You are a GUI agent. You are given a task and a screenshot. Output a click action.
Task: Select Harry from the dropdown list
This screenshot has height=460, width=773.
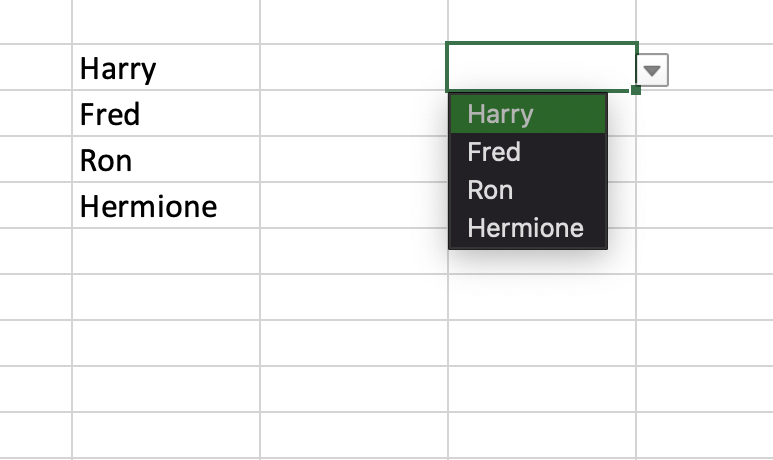pyautogui.click(x=528, y=114)
